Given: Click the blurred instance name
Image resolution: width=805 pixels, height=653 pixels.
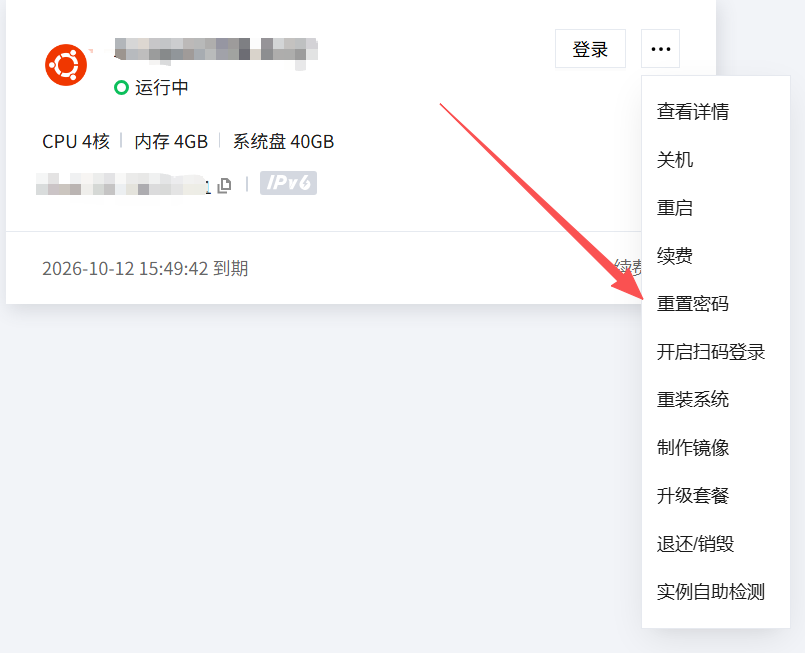Looking at the screenshot, I should coord(216,51).
